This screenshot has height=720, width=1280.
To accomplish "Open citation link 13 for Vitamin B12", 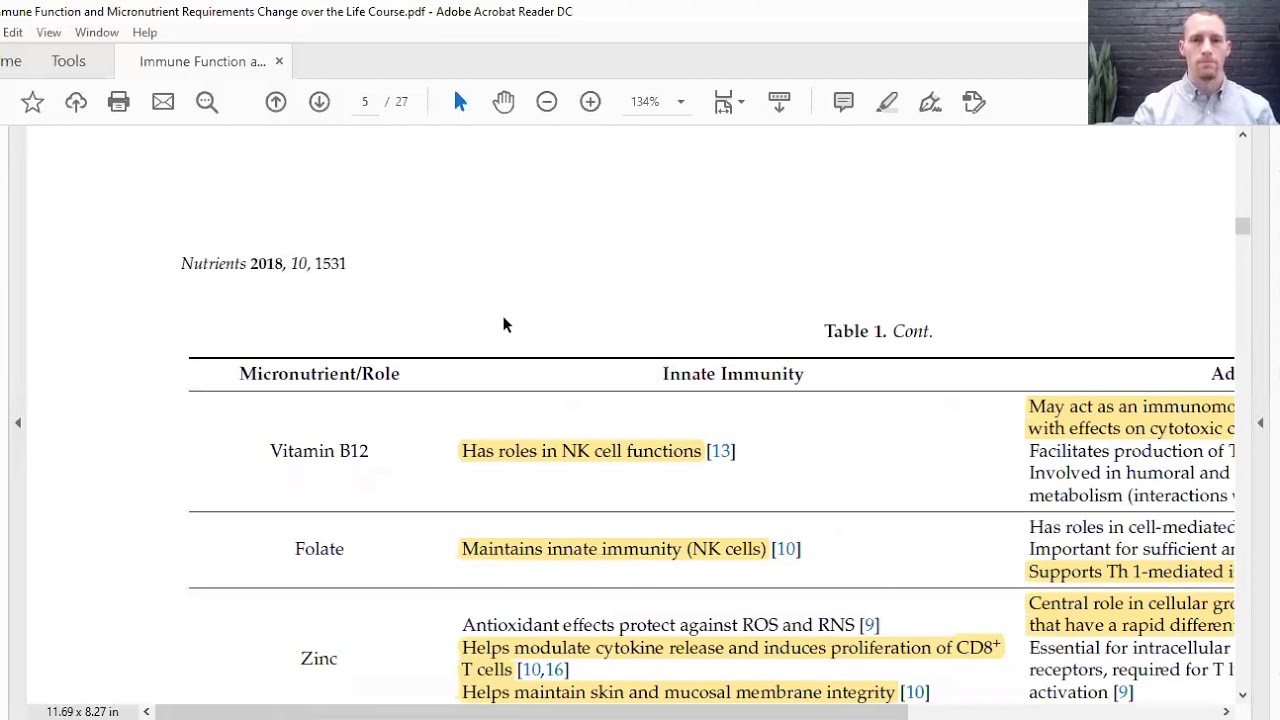I will [x=720, y=451].
